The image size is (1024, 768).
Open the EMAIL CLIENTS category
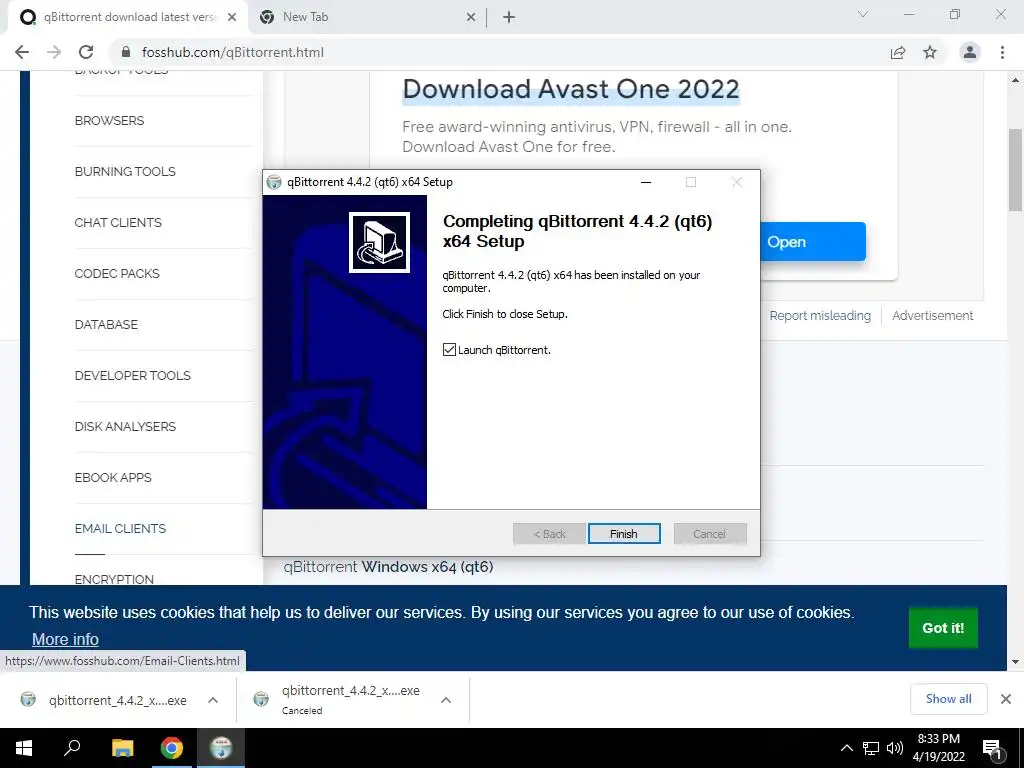coord(120,528)
